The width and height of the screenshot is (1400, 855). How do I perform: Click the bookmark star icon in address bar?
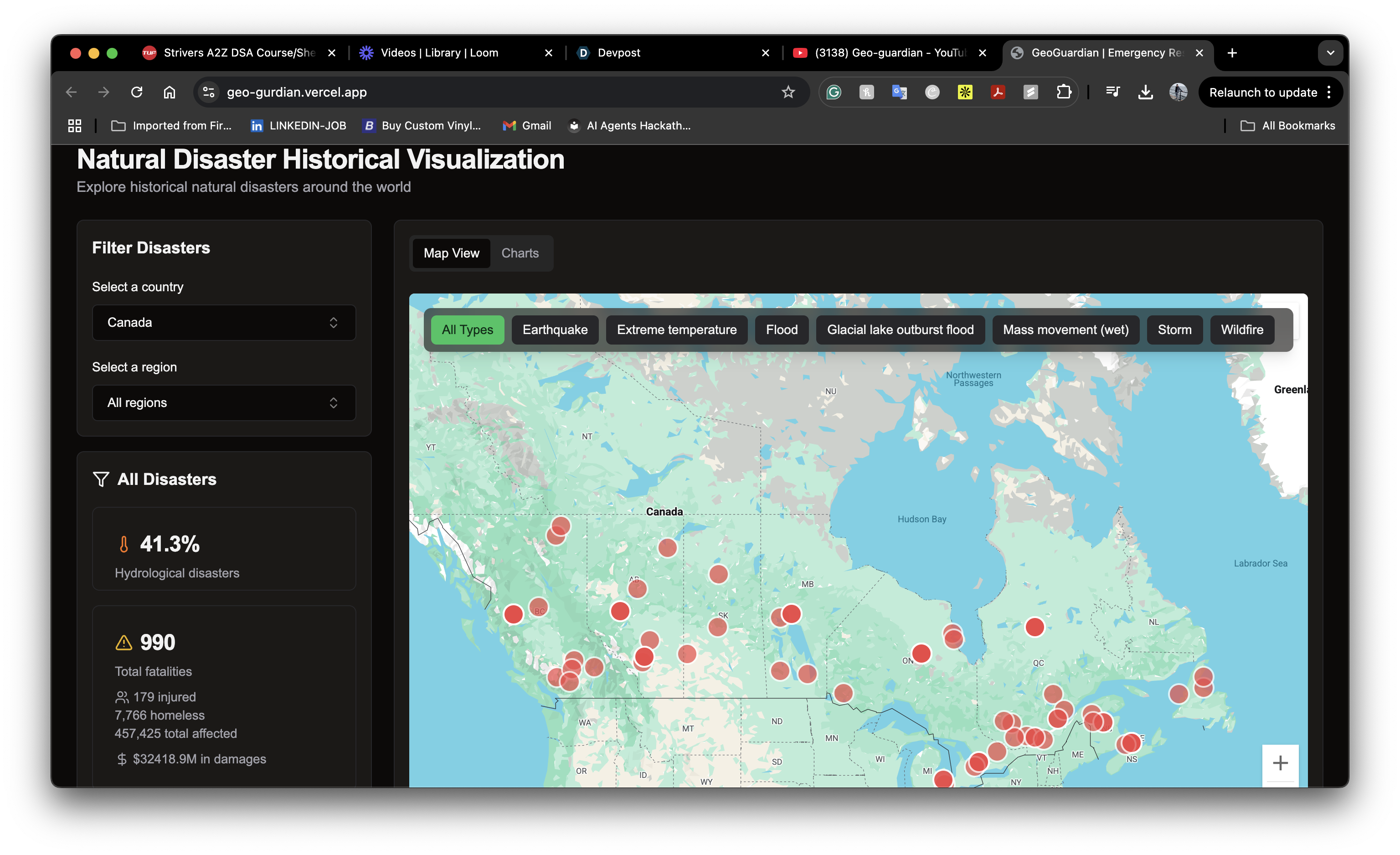point(787,92)
